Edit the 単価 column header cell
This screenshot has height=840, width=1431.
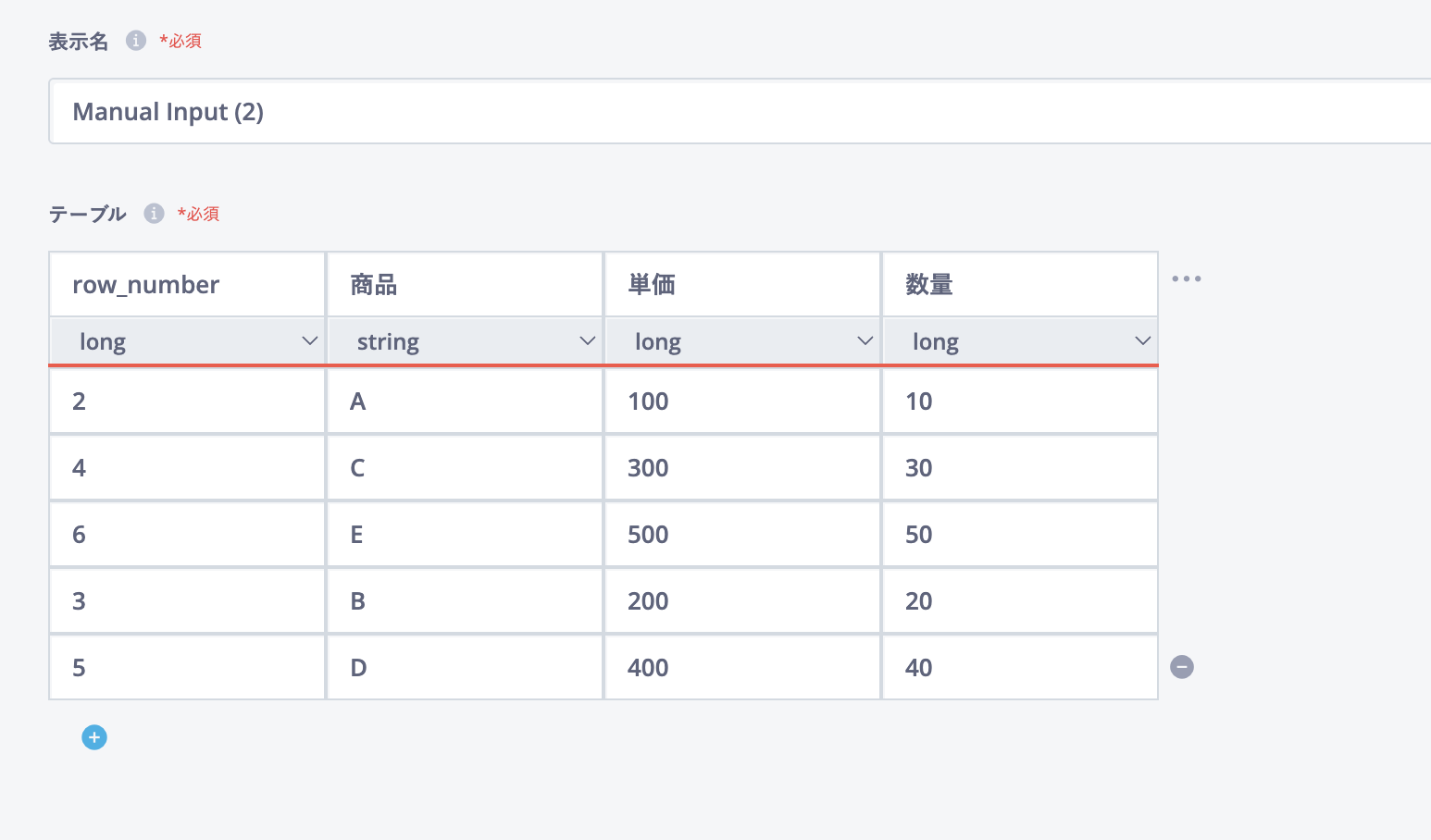point(742,285)
